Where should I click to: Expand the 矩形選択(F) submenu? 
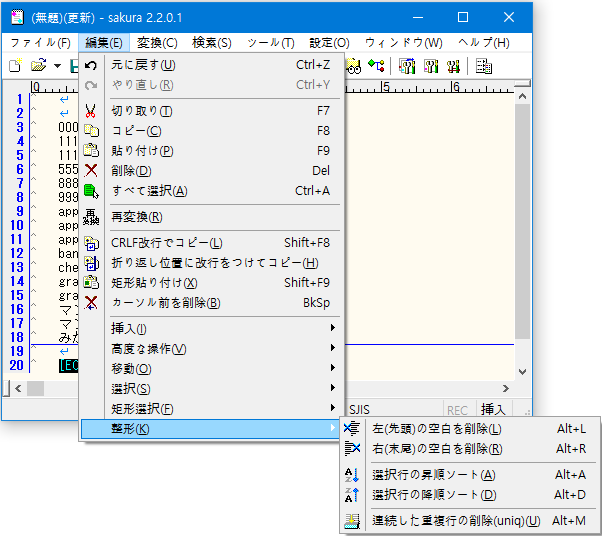pyautogui.click(x=210, y=409)
